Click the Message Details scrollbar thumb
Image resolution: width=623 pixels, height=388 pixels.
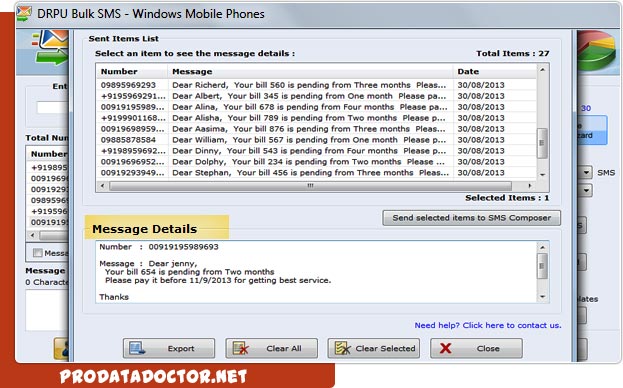[542, 266]
